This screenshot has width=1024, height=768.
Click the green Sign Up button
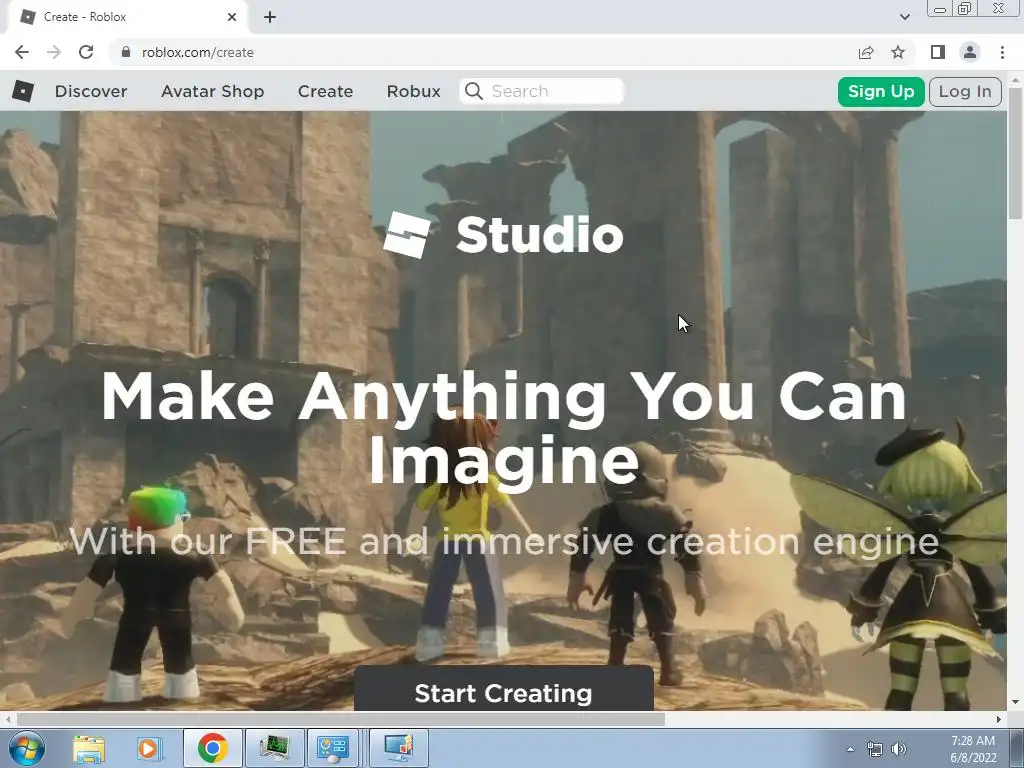click(881, 91)
